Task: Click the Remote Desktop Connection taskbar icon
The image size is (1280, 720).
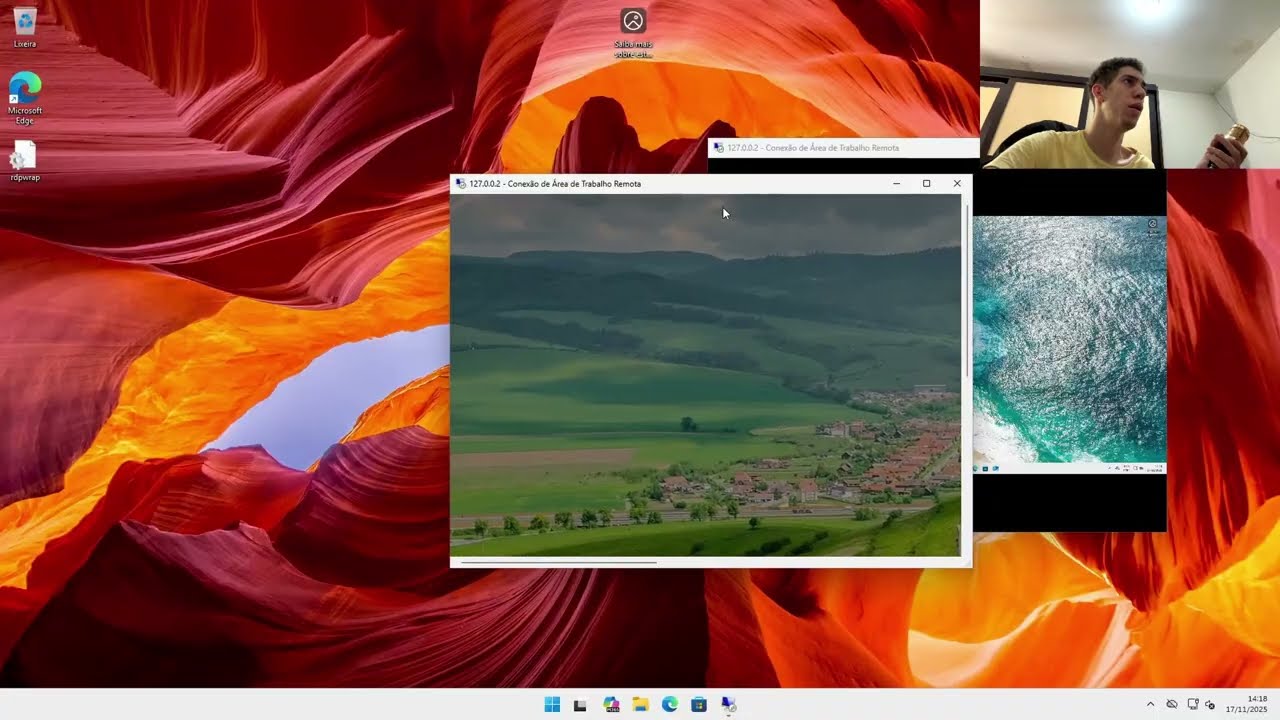Action: [x=728, y=705]
